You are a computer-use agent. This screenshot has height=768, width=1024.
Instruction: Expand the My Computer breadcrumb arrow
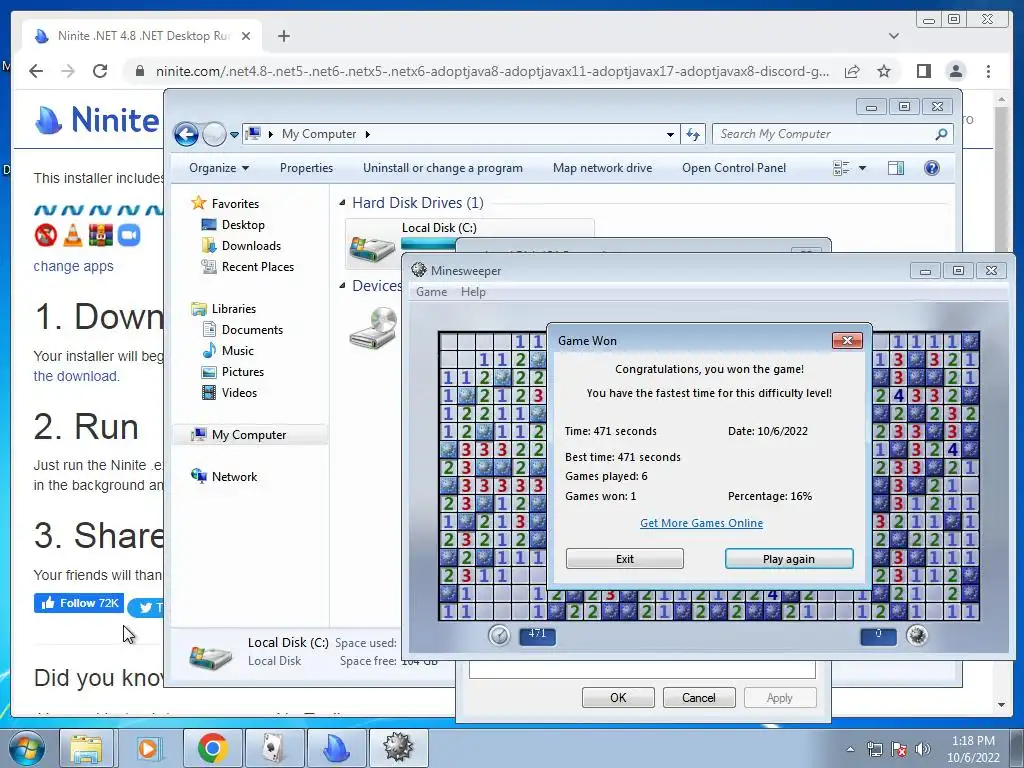coord(368,134)
